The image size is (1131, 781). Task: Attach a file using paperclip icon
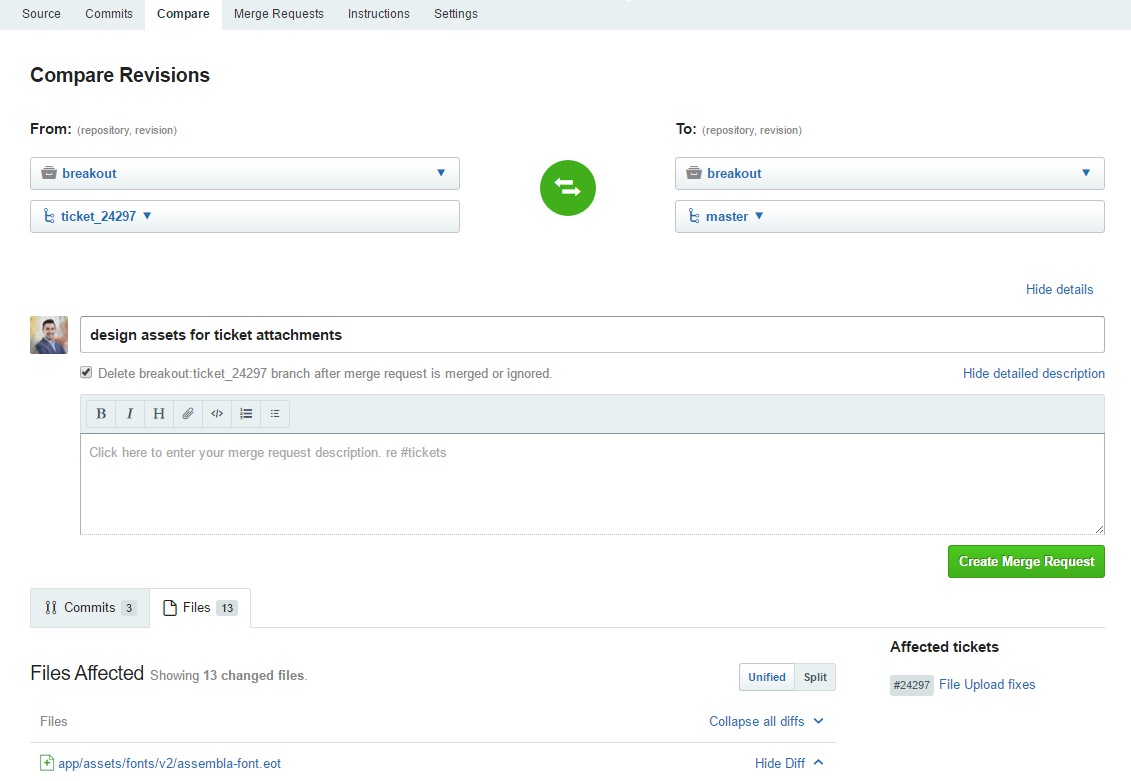coord(188,413)
